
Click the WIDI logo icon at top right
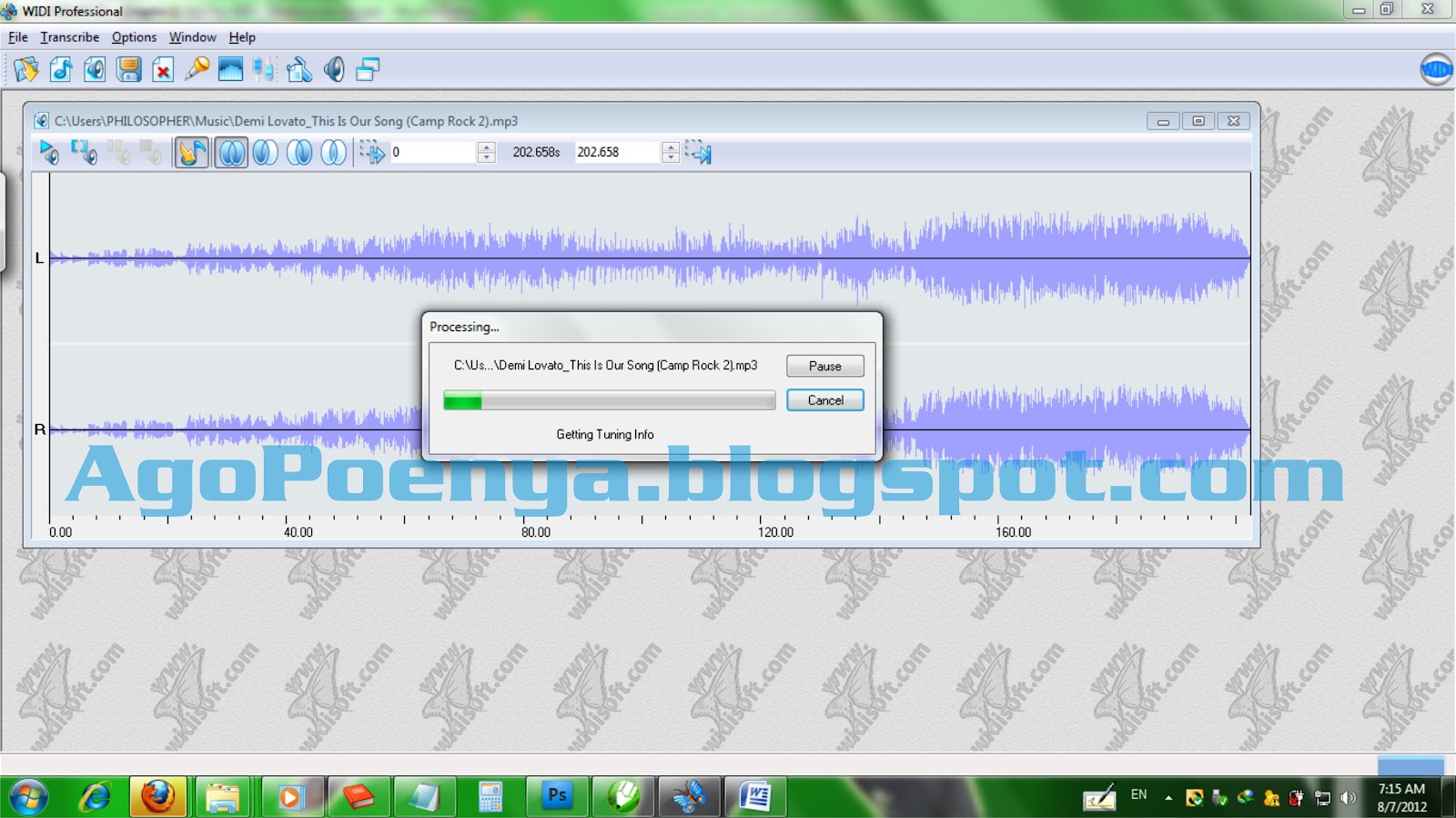(1436, 69)
